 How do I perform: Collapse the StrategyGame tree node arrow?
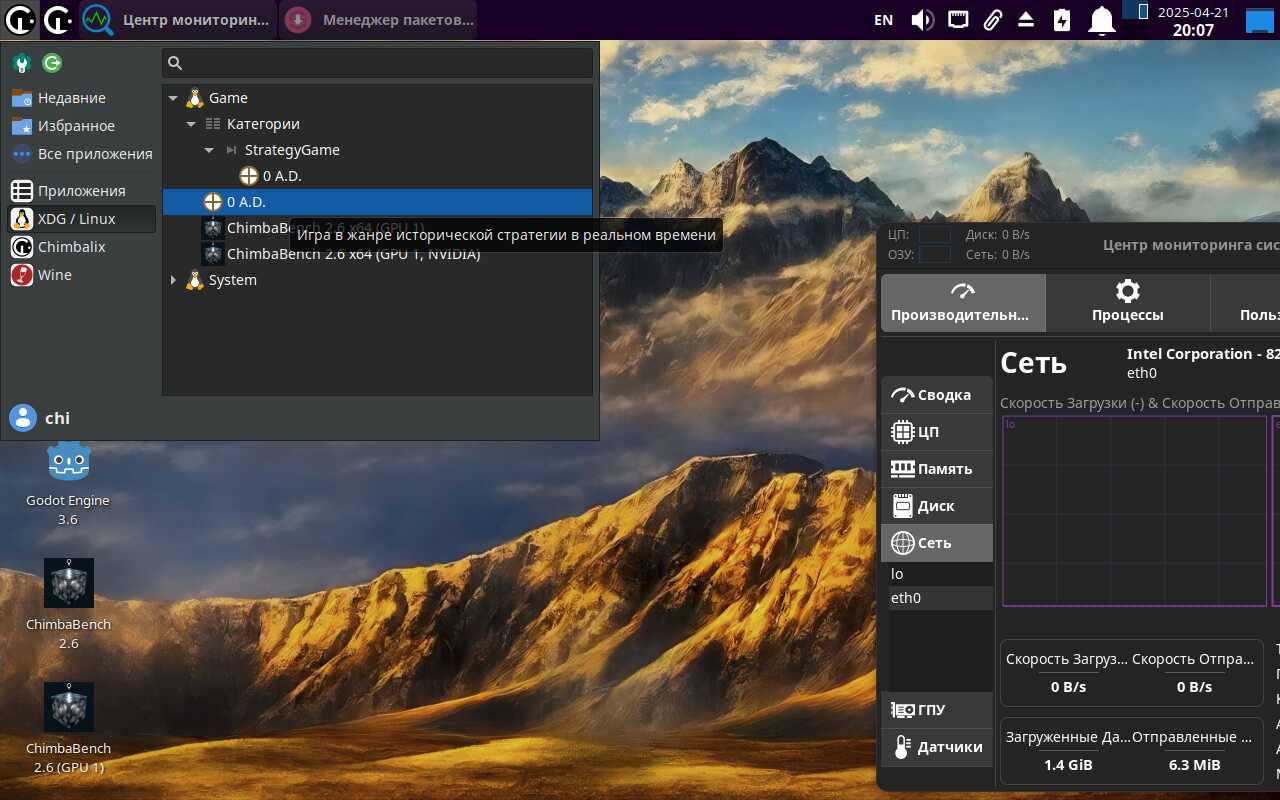(209, 150)
